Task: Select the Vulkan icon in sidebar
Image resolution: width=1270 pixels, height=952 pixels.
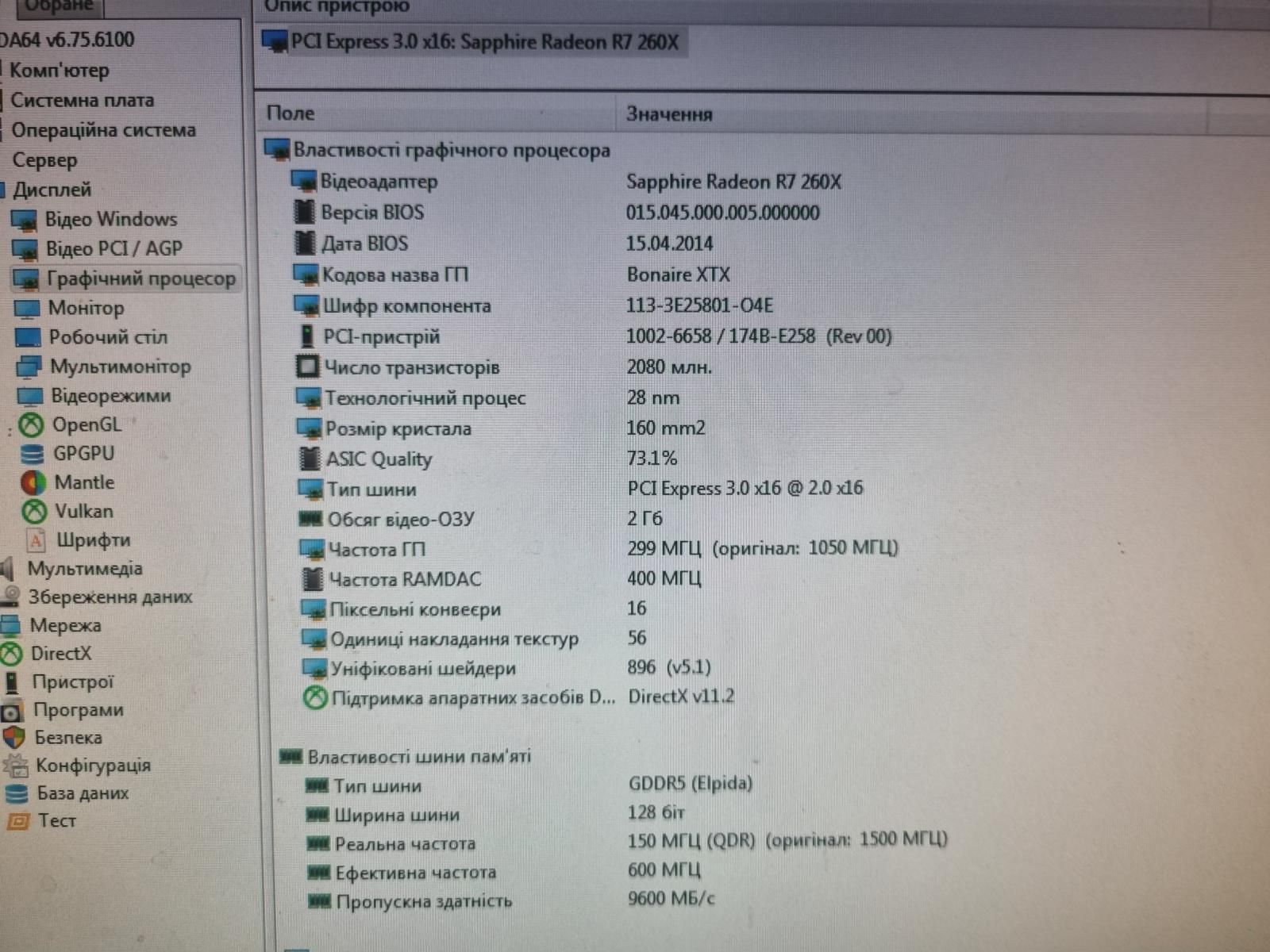Action: pos(33,512)
